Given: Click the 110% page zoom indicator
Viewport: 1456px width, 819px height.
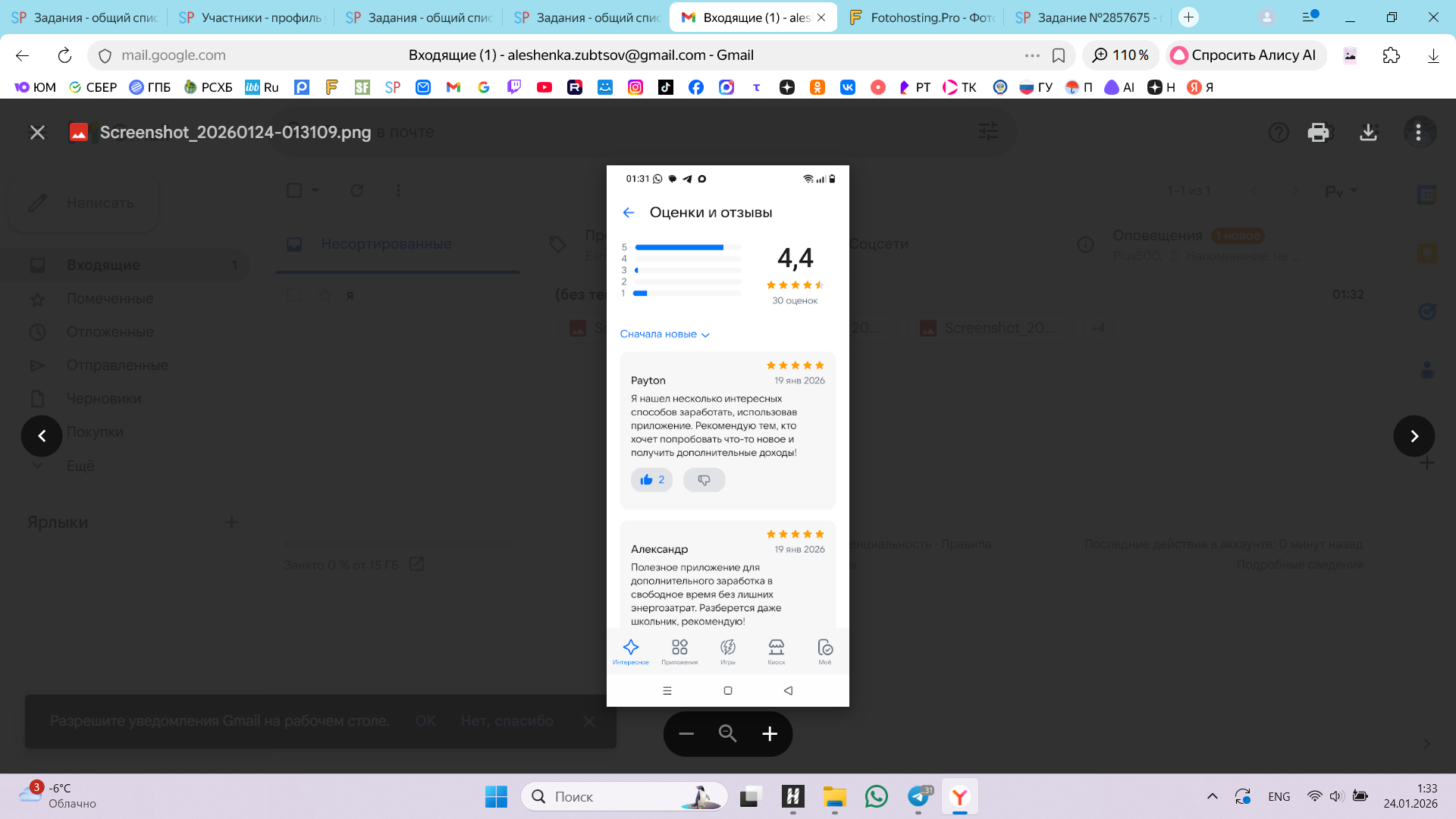Looking at the screenshot, I should click(x=1121, y=55).
